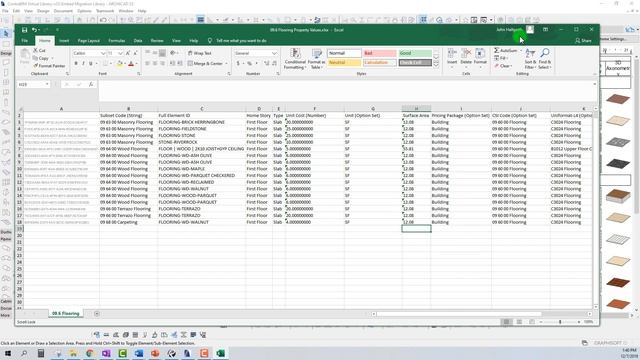The width and height of the screenshot is (640, 360).
Task: Toggle italic formatting
Action: (83, 64)
